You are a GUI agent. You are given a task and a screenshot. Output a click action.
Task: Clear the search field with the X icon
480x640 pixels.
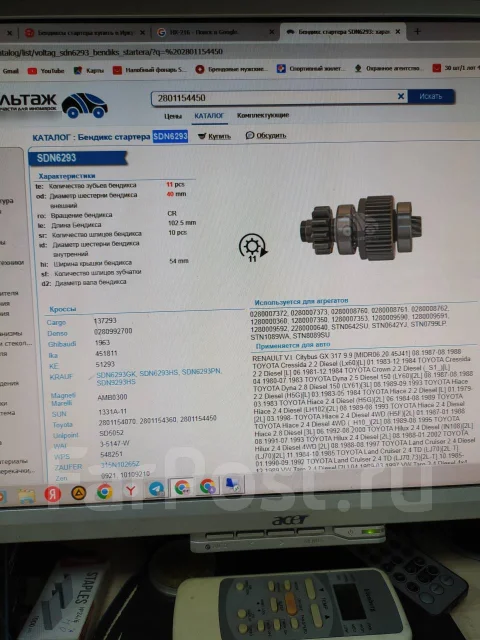[x=401, y=96]
